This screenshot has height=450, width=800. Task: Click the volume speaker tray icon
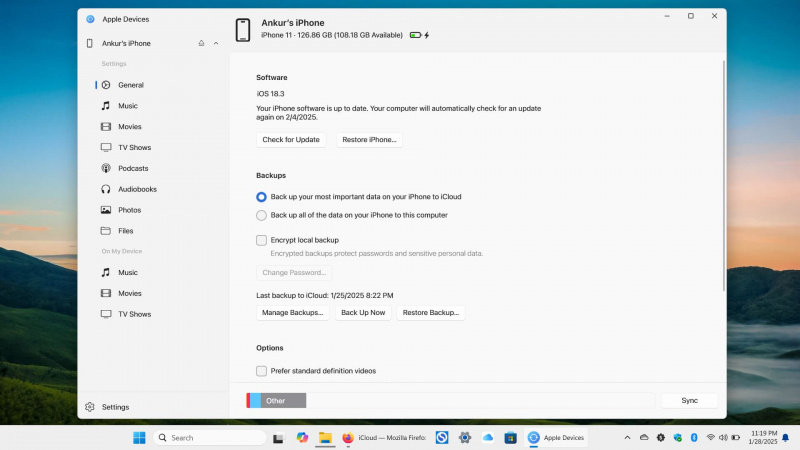point(723,438)
